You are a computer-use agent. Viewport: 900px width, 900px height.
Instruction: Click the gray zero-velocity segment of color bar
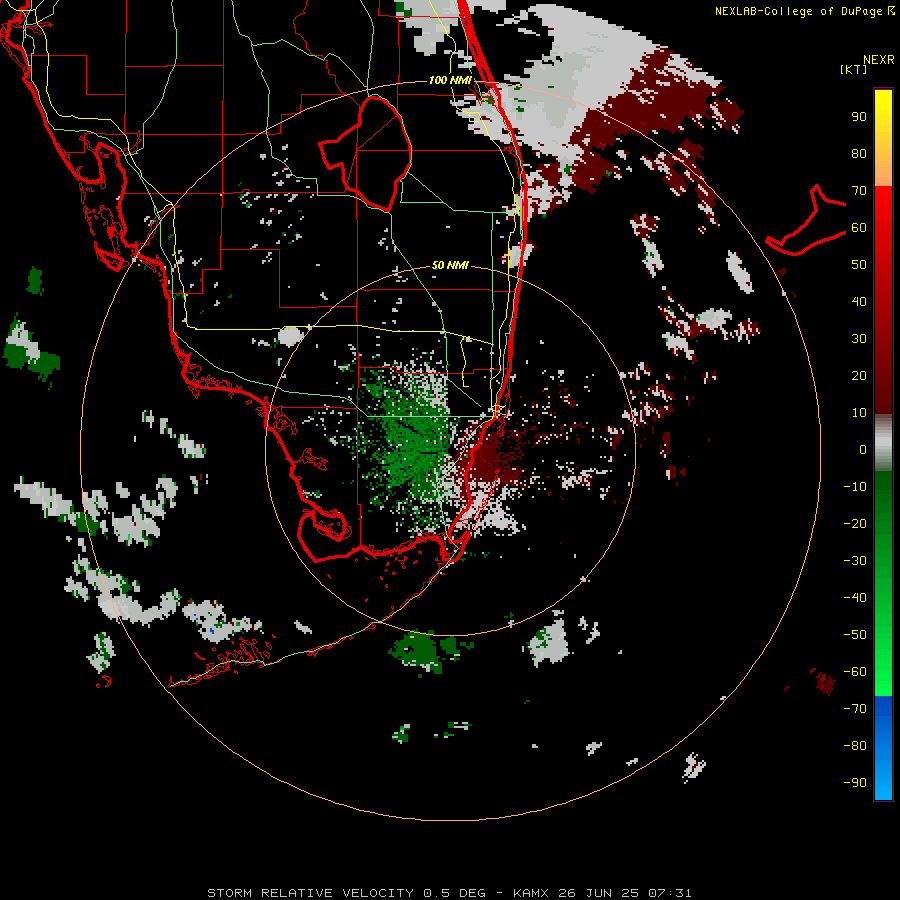[x=883, y=443]
